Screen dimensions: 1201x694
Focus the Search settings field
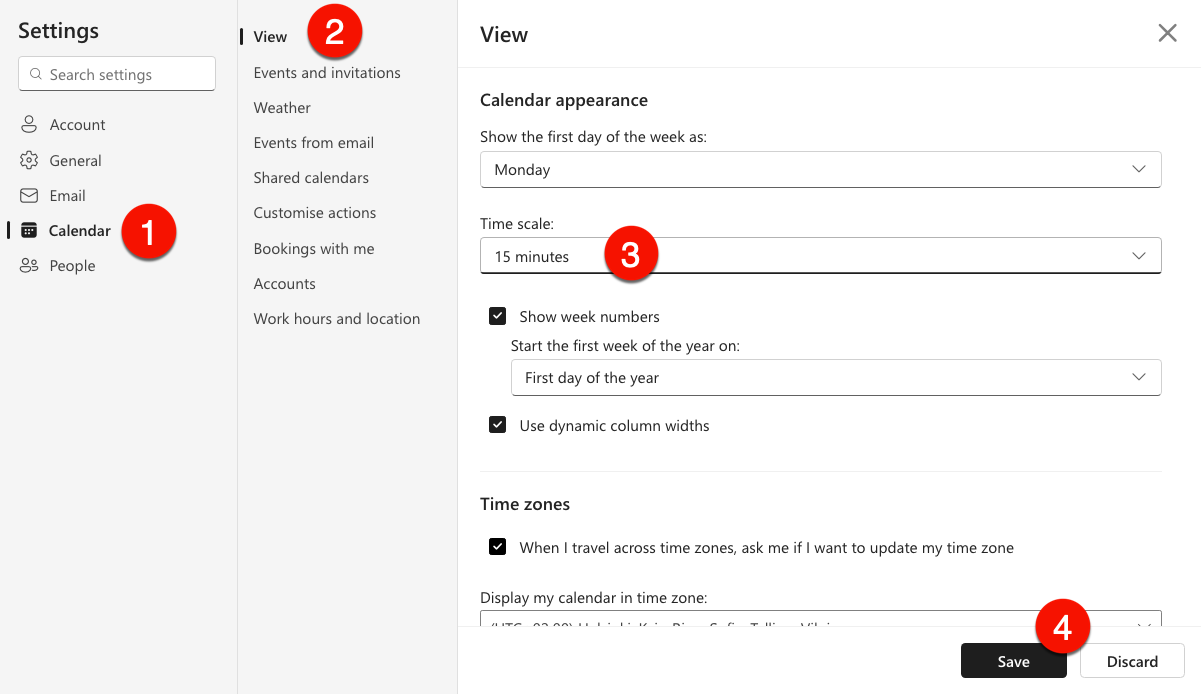[x=117, y=74]
